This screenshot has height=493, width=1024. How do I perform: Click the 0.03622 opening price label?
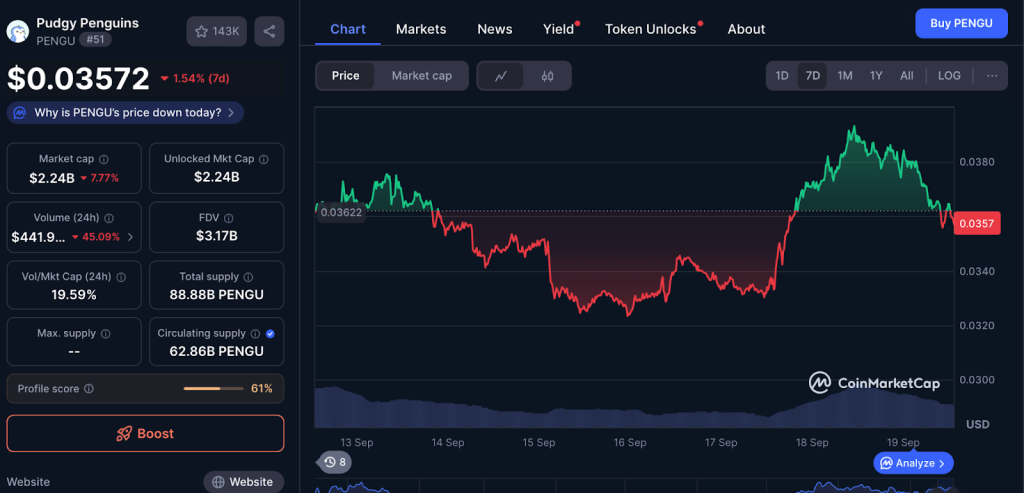[x=341, y=212]
